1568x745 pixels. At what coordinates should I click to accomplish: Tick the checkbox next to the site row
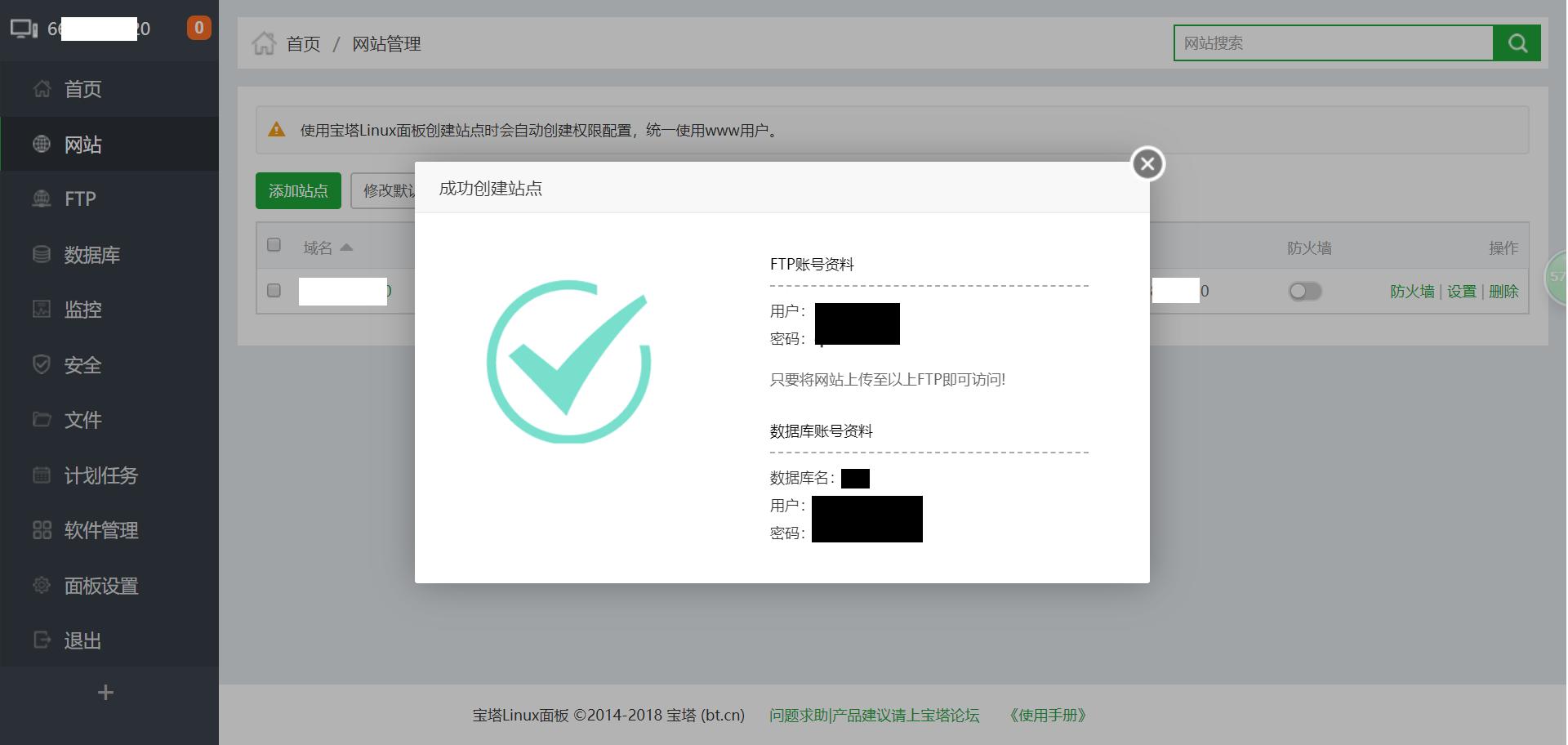coord(274,290)
